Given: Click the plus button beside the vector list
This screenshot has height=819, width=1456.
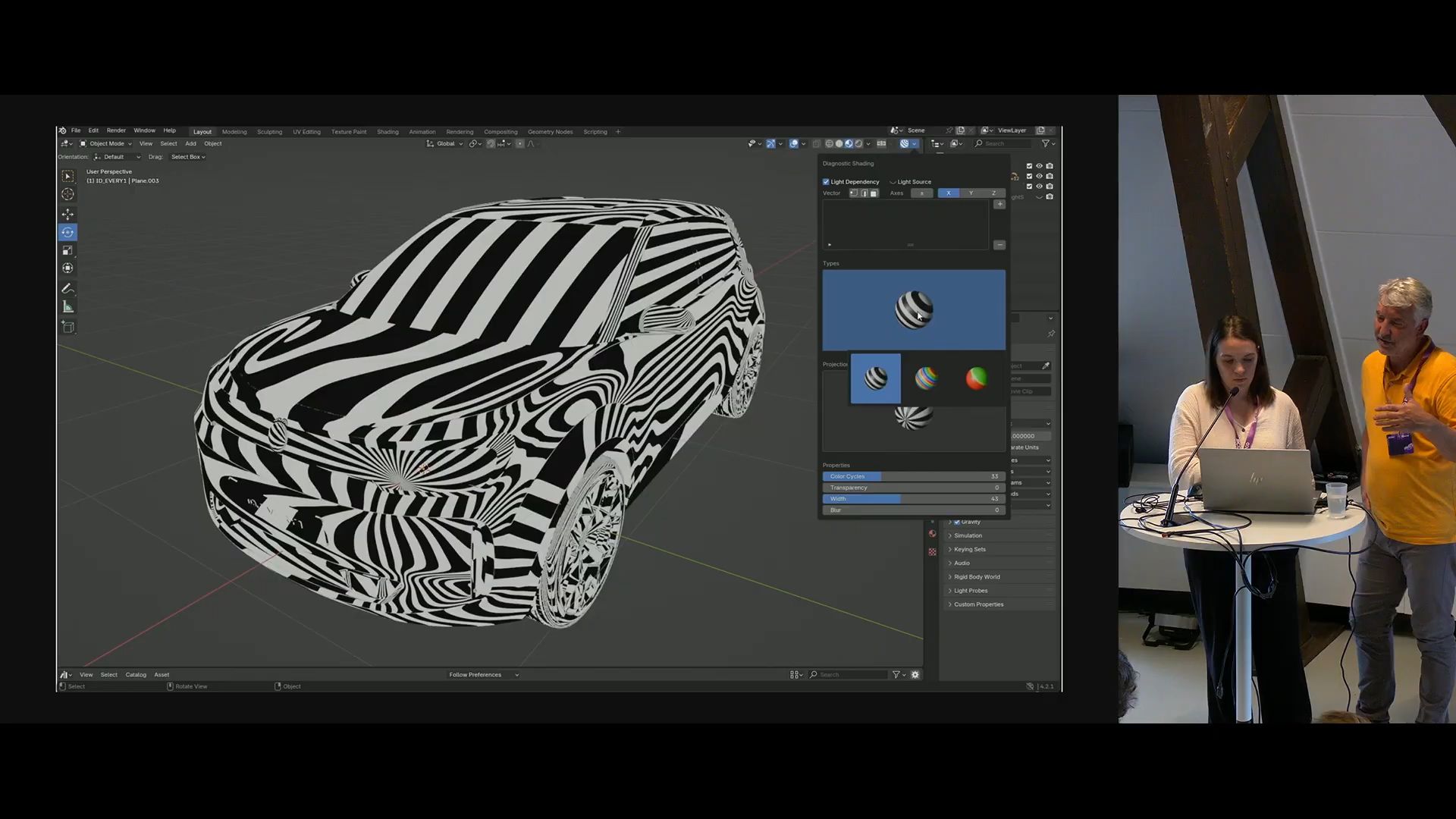Looking at the screenshot, I should pyautogui.click(x=999, y=204).
